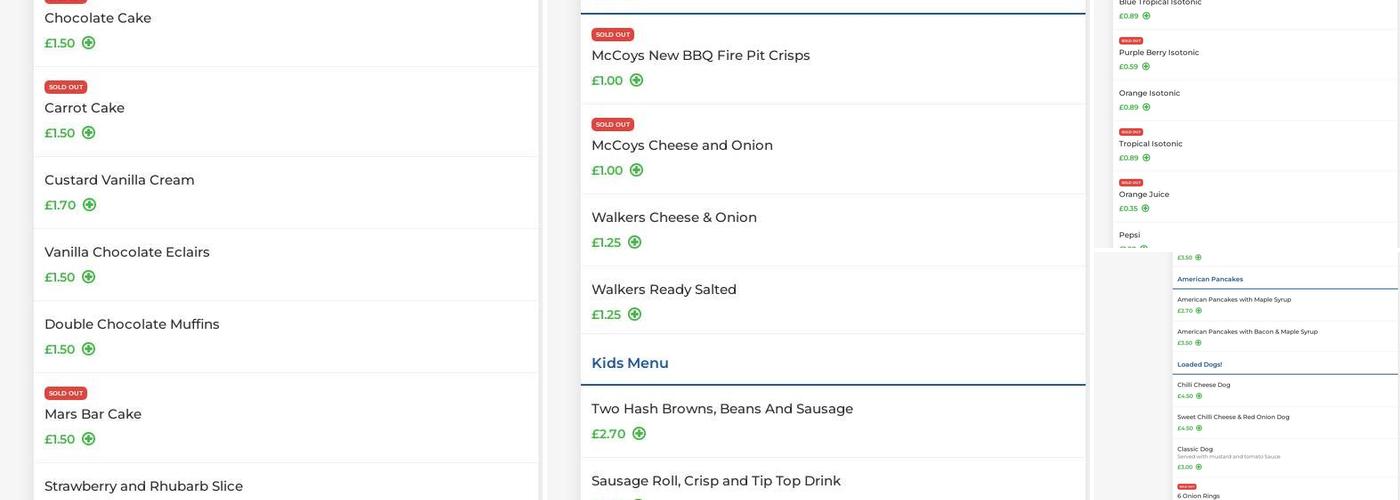The height and width of the screenshot is (500, 1400).
Task: Click plus icon beside Orange Isotonic
Action: pos(1146,107)
